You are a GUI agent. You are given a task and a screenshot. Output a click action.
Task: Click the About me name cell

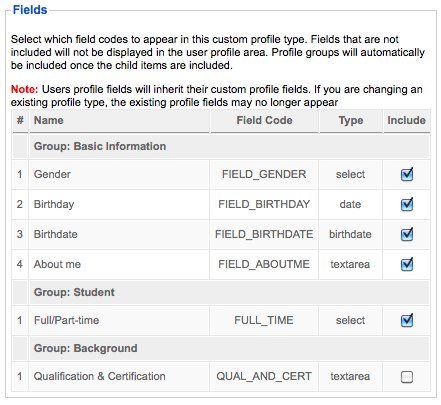coord(119,264)
